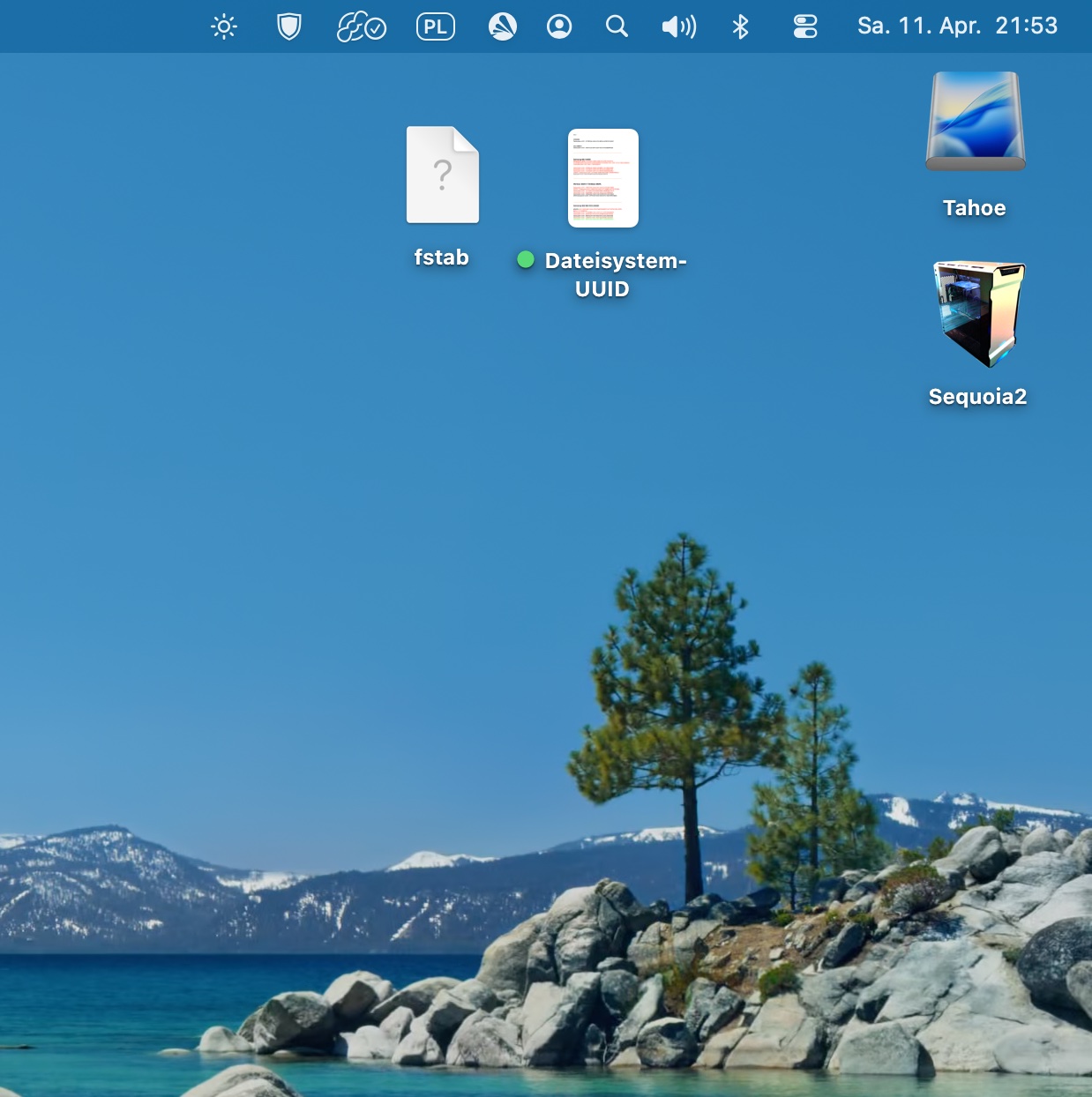Open the volume speaker menu
Viewport: 1092px width, 1097px height.
click(678, 27)
